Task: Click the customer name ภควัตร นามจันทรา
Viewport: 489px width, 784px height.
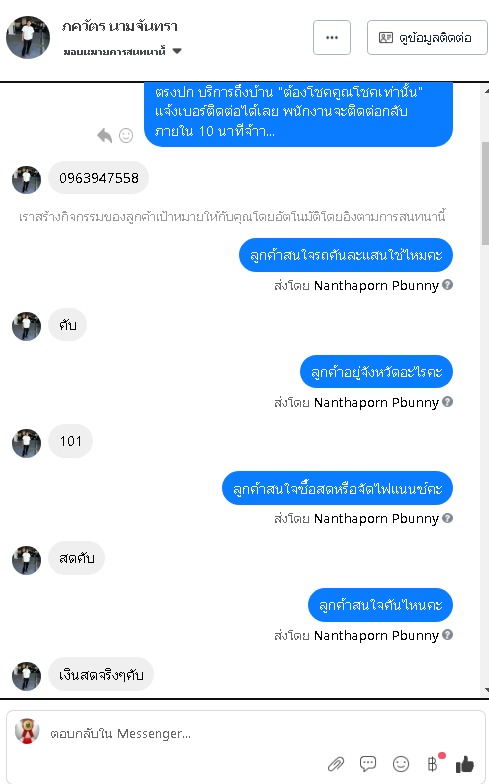Action: coord(120,26)
